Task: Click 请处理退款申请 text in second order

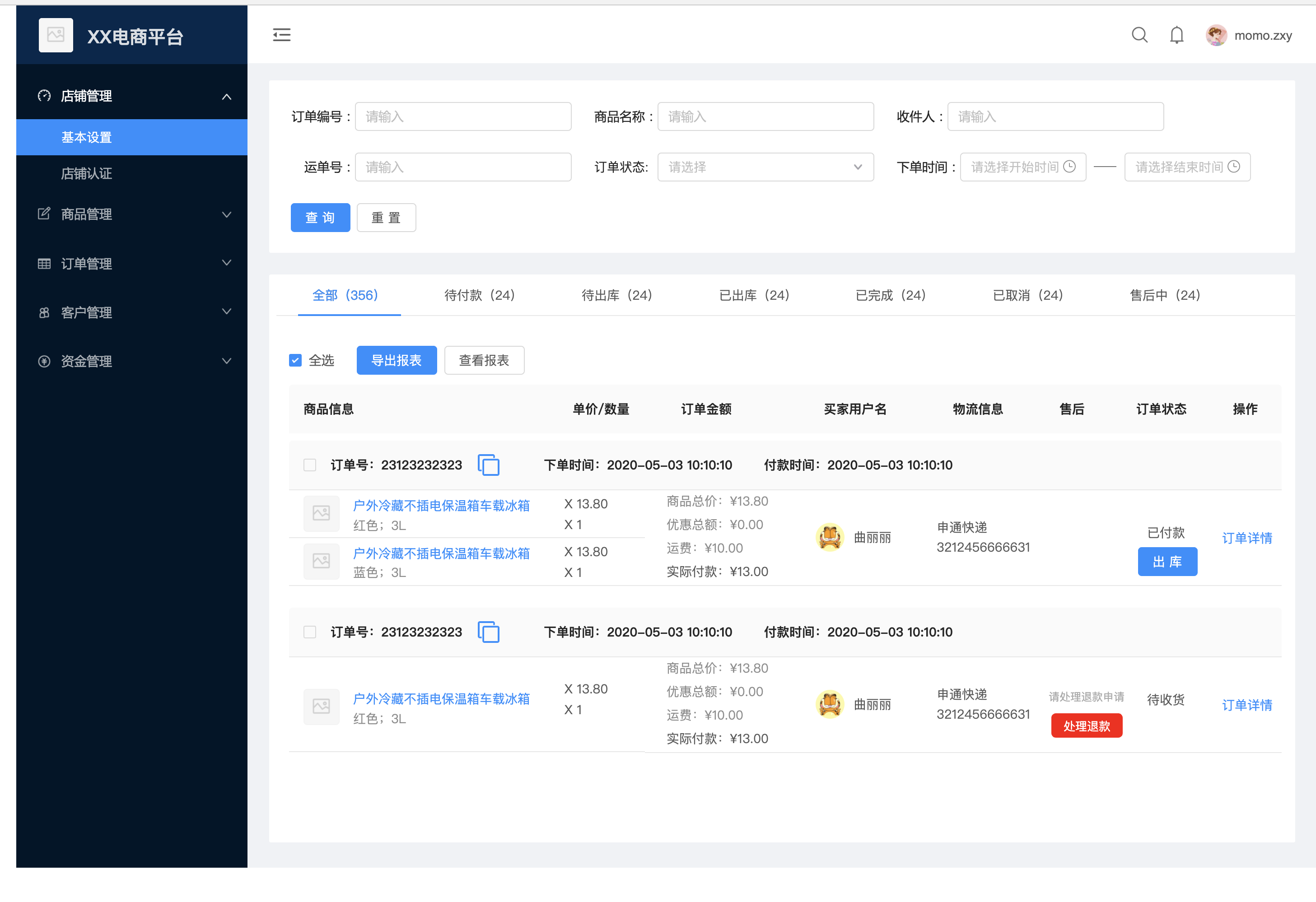Action: (x=1086, y=697)
